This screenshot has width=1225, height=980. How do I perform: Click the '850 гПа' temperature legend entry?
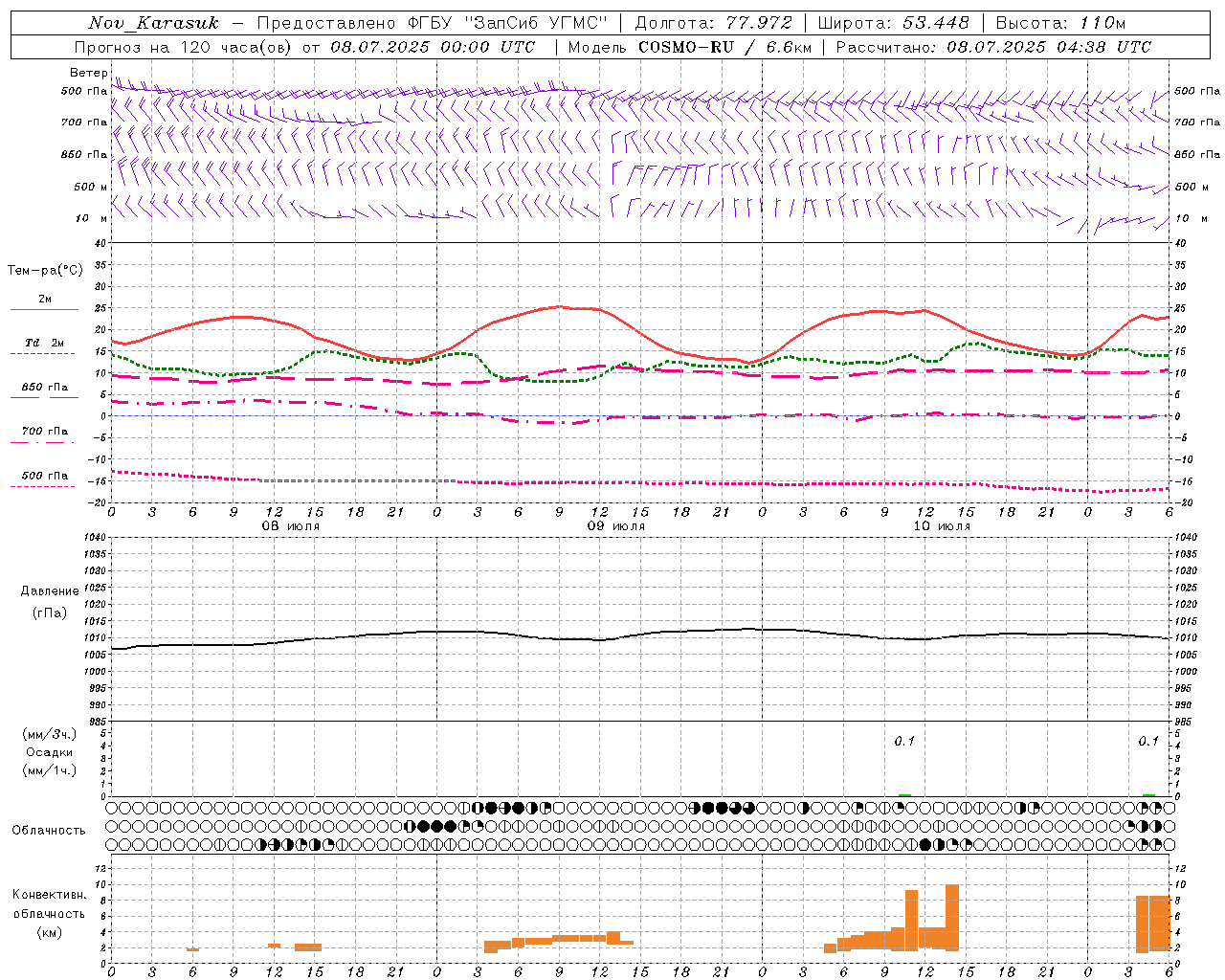44,388
